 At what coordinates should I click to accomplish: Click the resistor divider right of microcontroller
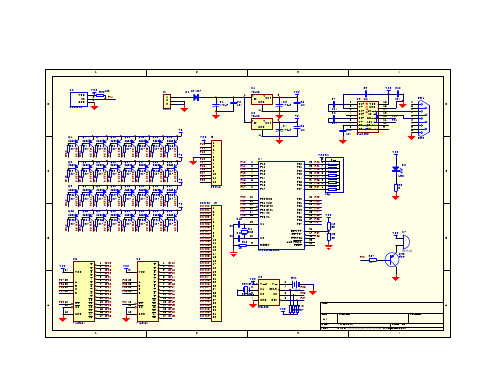329,231
